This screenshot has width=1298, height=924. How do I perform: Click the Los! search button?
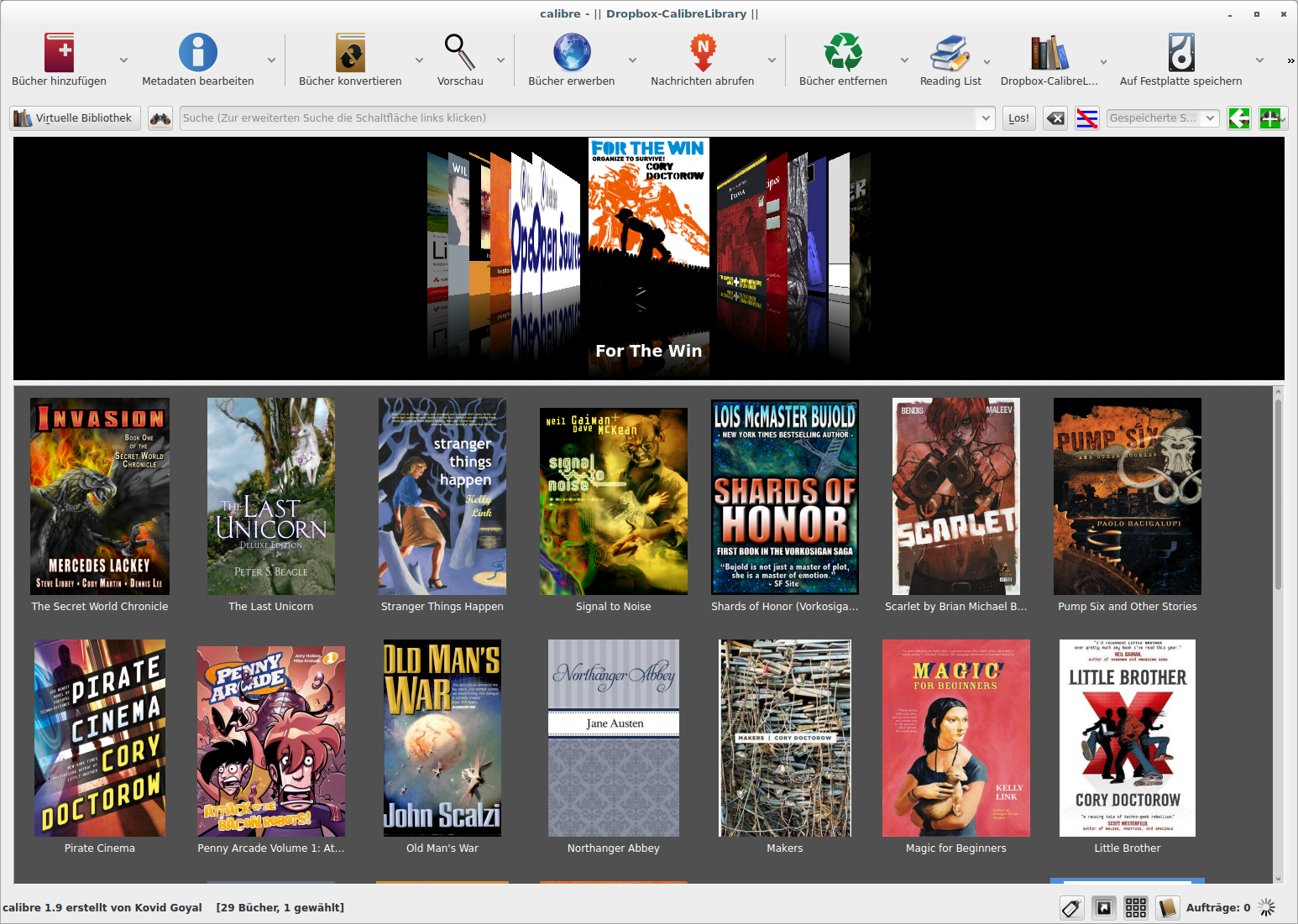click(1018, 118)
